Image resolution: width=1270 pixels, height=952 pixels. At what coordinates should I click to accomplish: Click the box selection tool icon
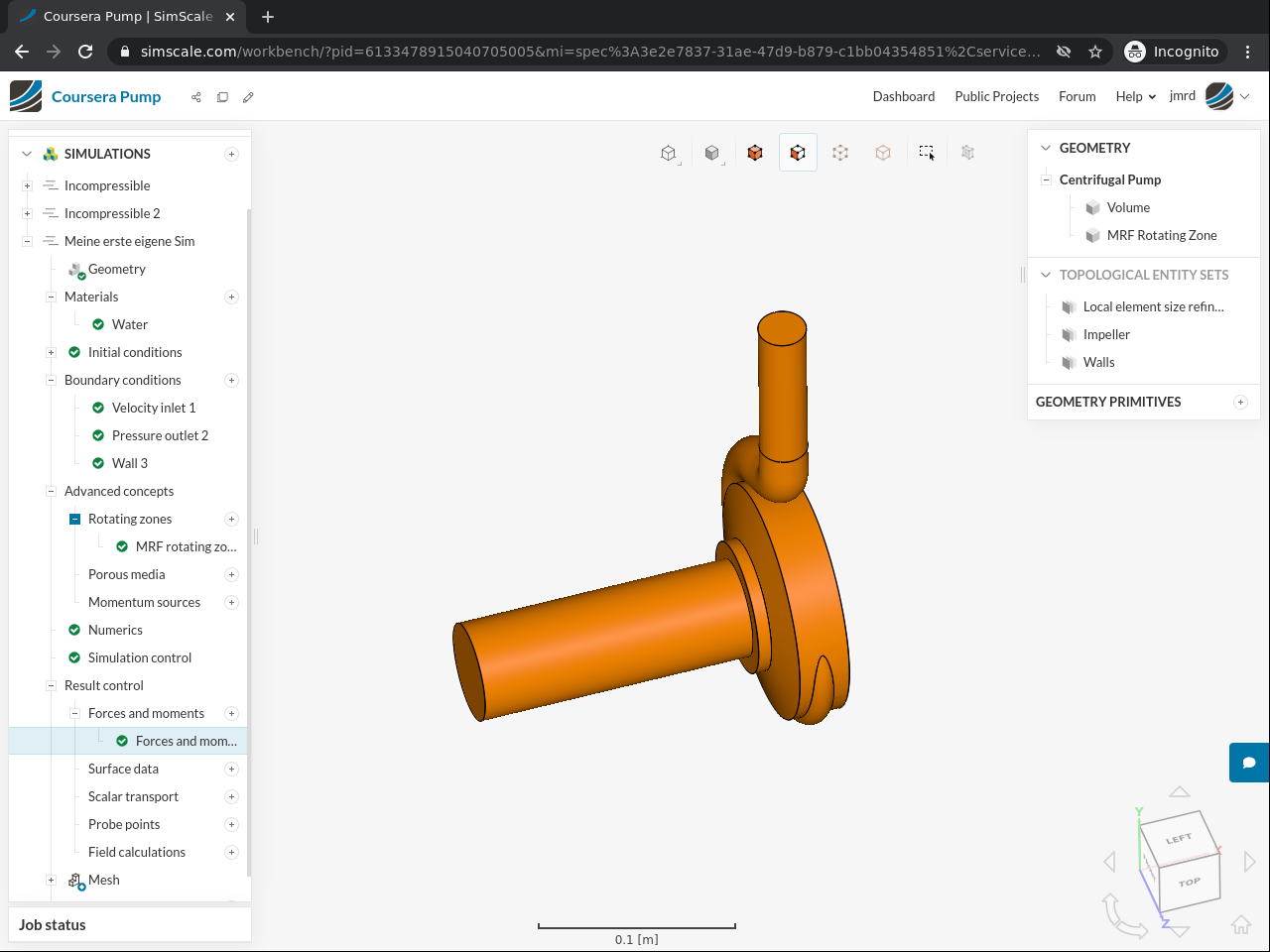pyautogui.click(x=926, y=153)
